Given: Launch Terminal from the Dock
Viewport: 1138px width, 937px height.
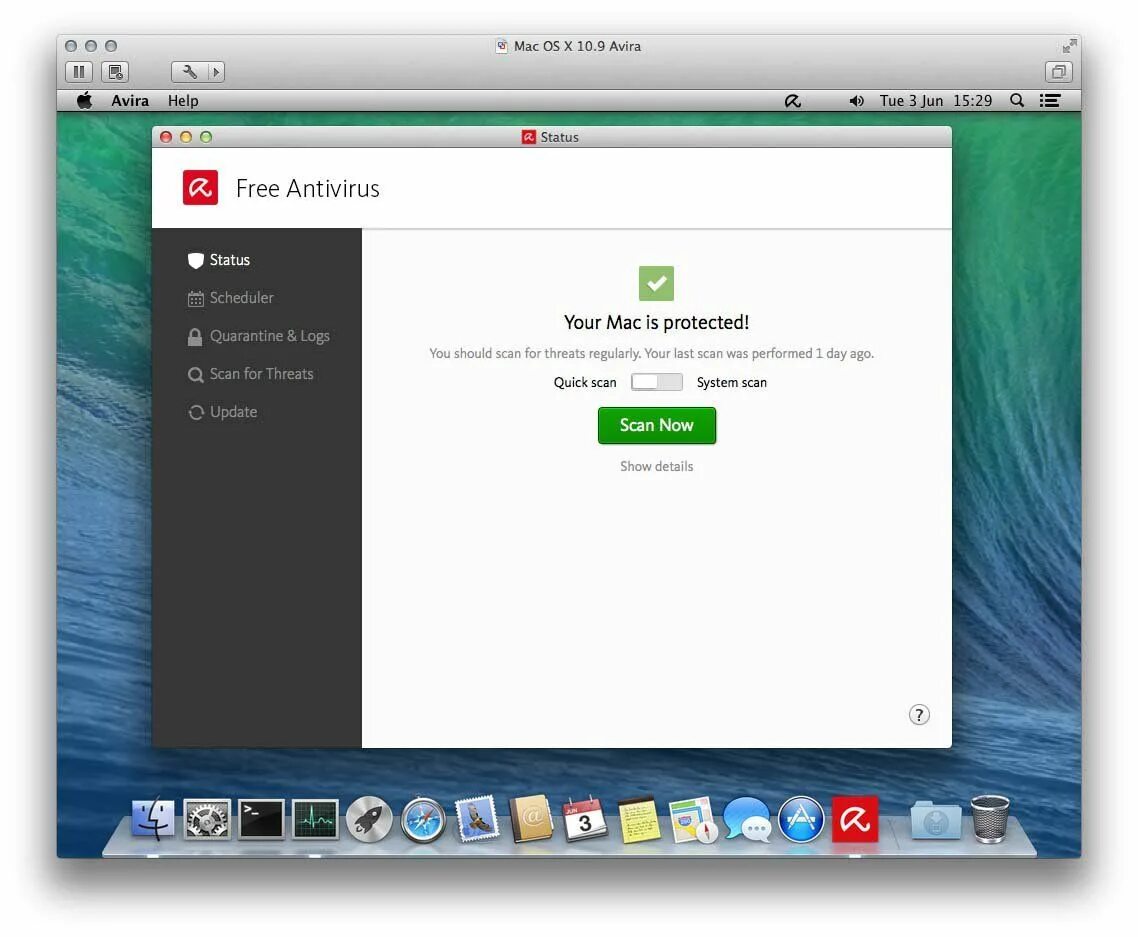Looking at the screenshot, I should [261, 820].
